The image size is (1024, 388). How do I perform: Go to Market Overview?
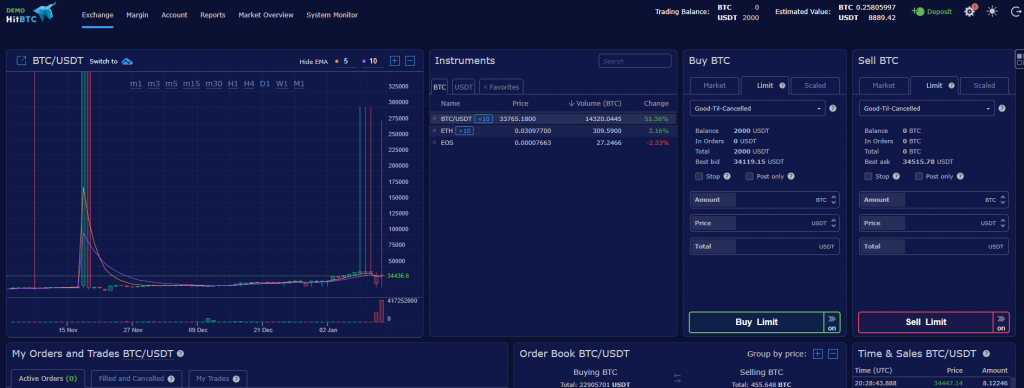pos(266,15)
